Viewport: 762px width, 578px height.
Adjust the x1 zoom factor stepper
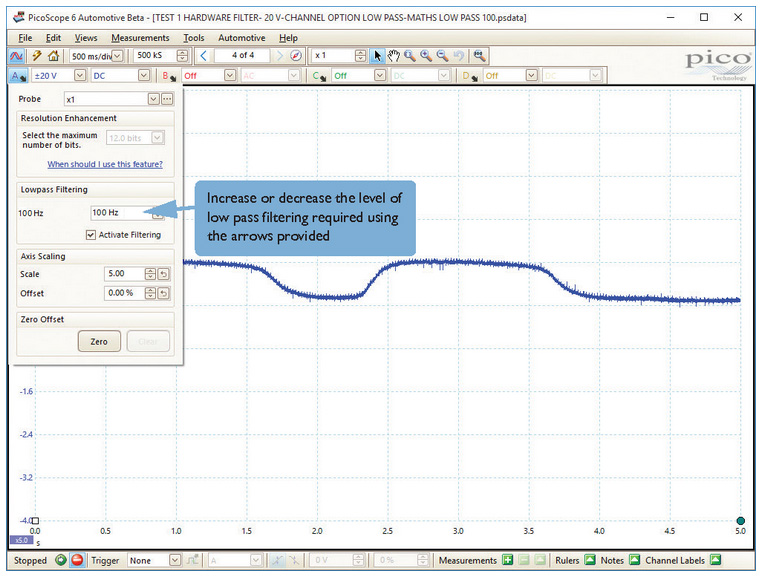coord(361,55)
